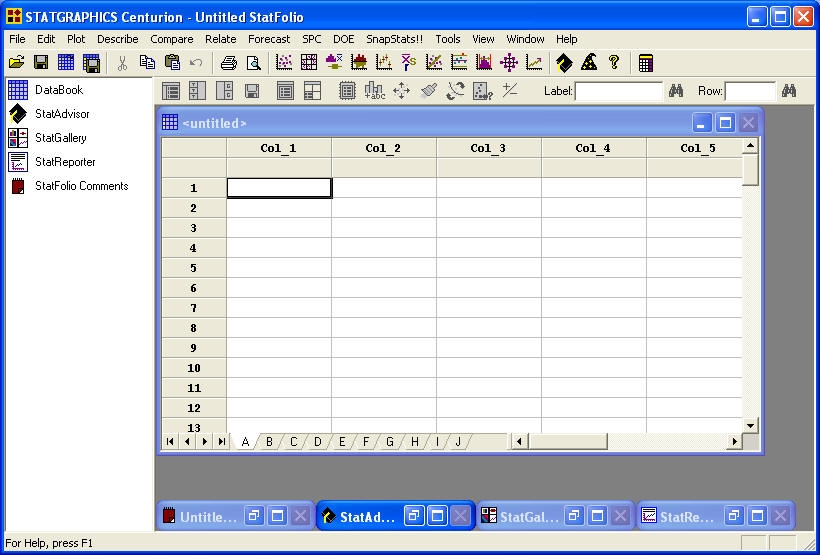Click the four-way arrows pan icon
The width and height of the screenshot is (820, 555).
point(402,90)
